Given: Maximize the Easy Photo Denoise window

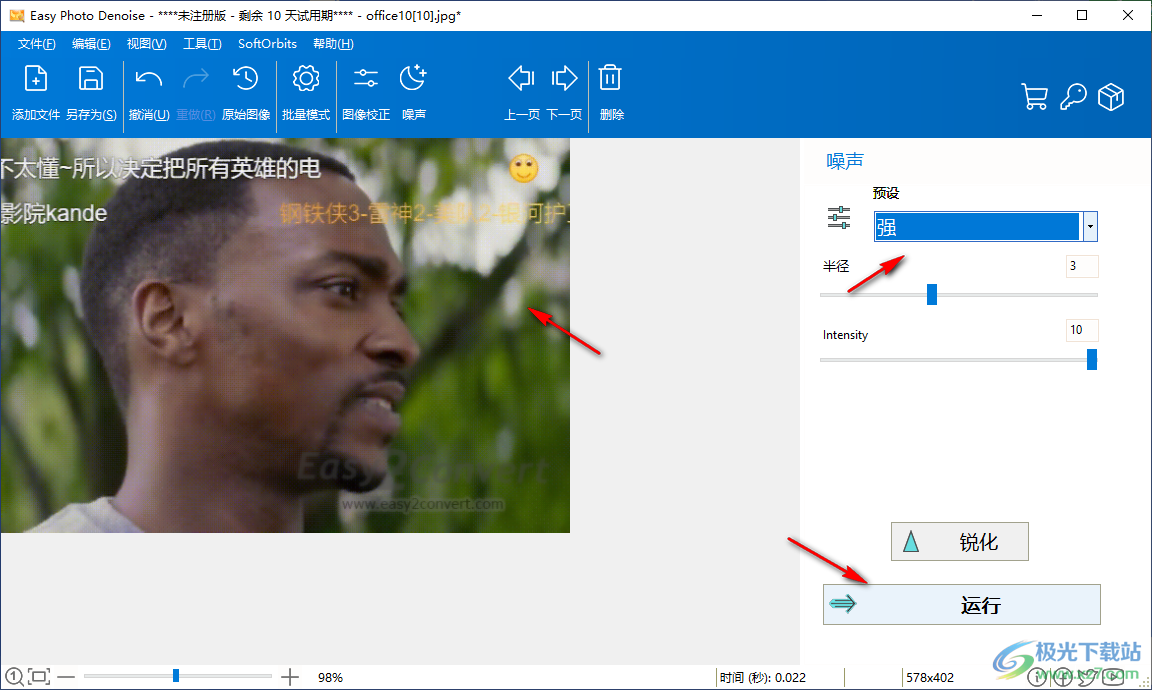Looking at the screenshot, I should pos(1082,15).
